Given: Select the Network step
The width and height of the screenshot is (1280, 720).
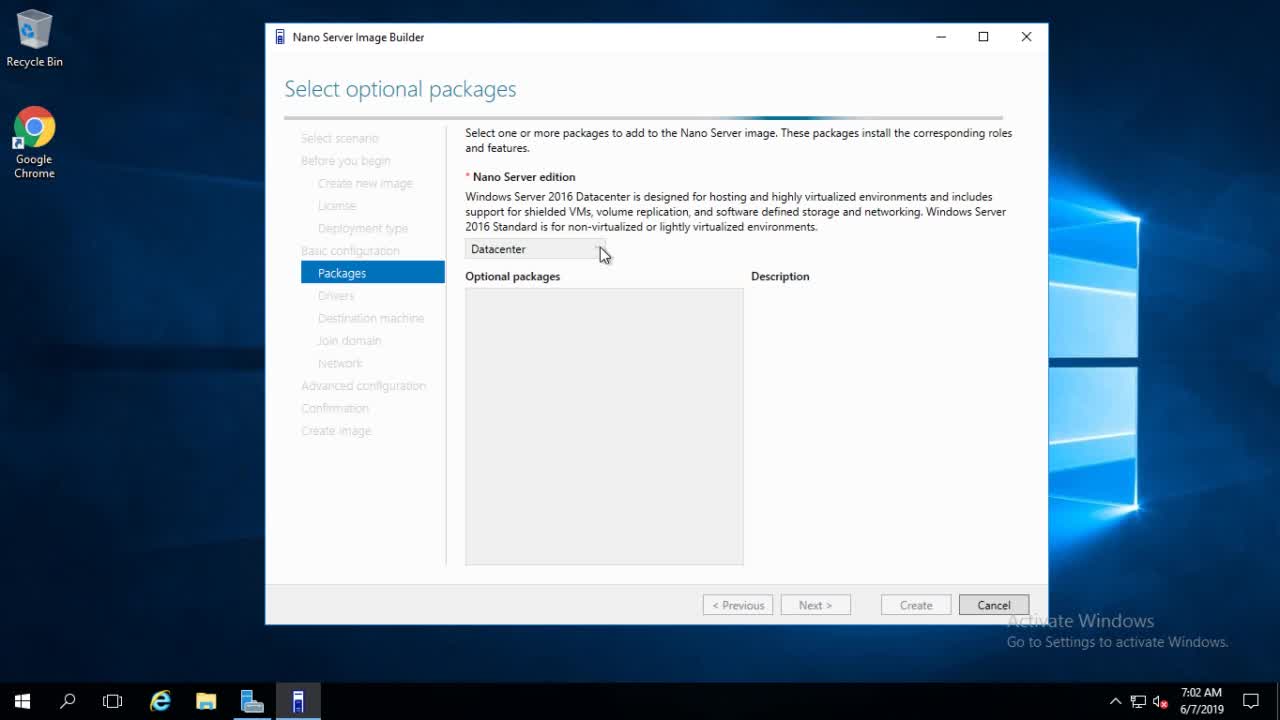Looking at the screenshot, I should (340, 363).
